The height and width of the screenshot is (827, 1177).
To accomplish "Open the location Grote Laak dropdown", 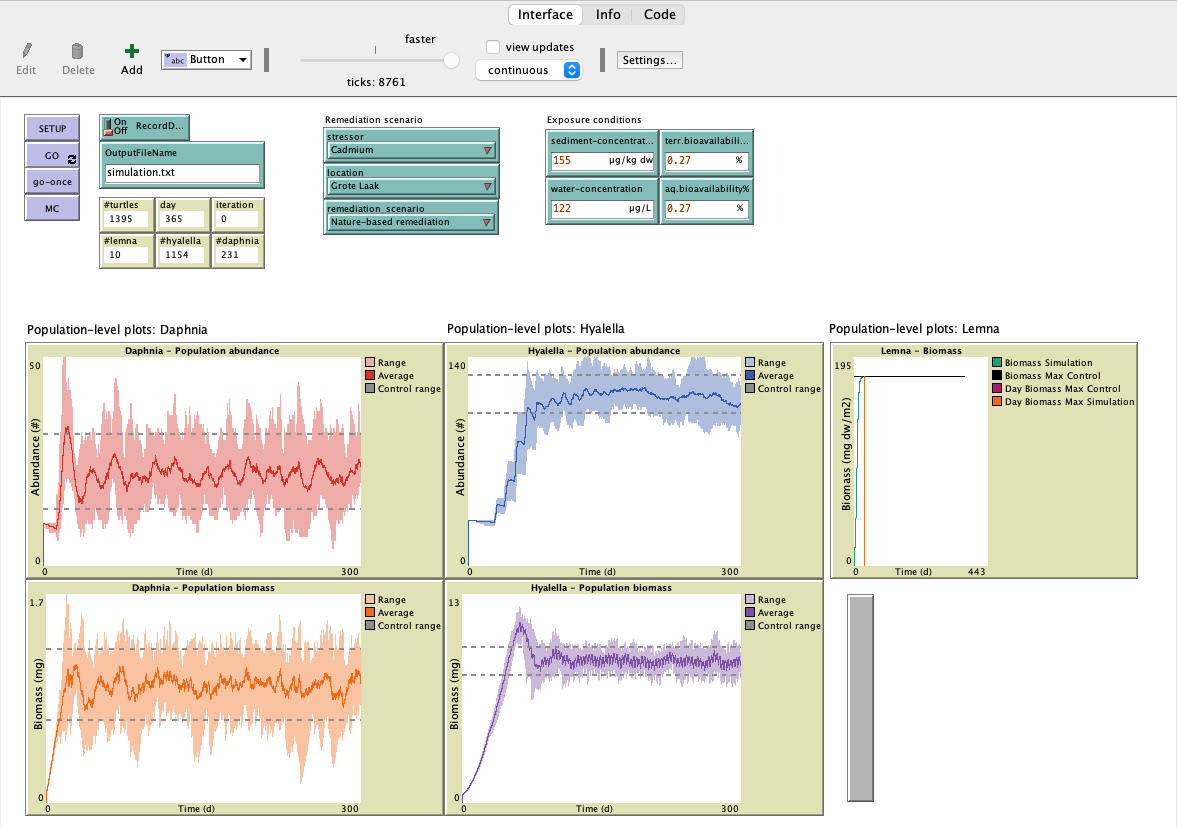I will click(x=411, y=186).
